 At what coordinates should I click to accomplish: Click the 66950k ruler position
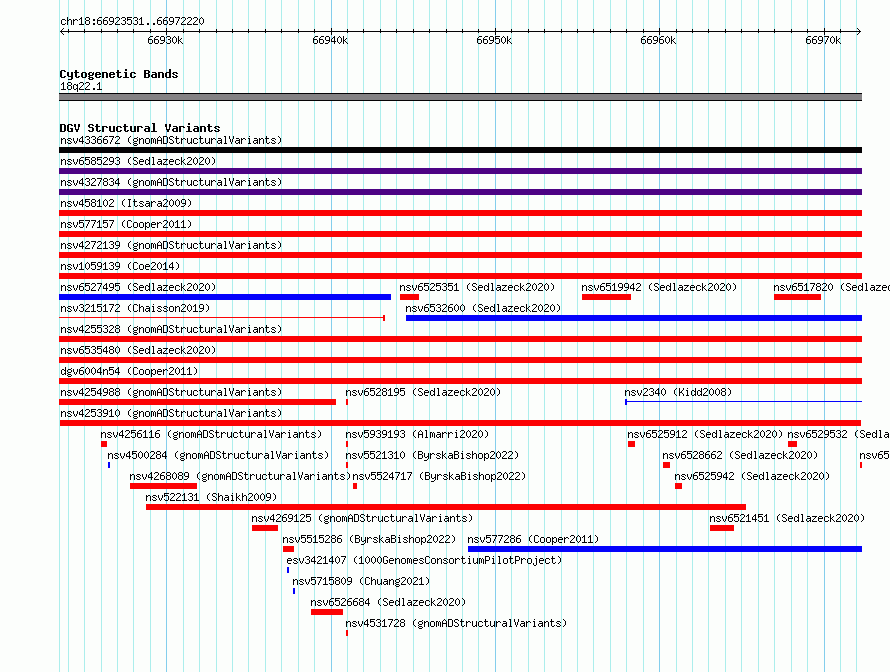tap(494, 40)
